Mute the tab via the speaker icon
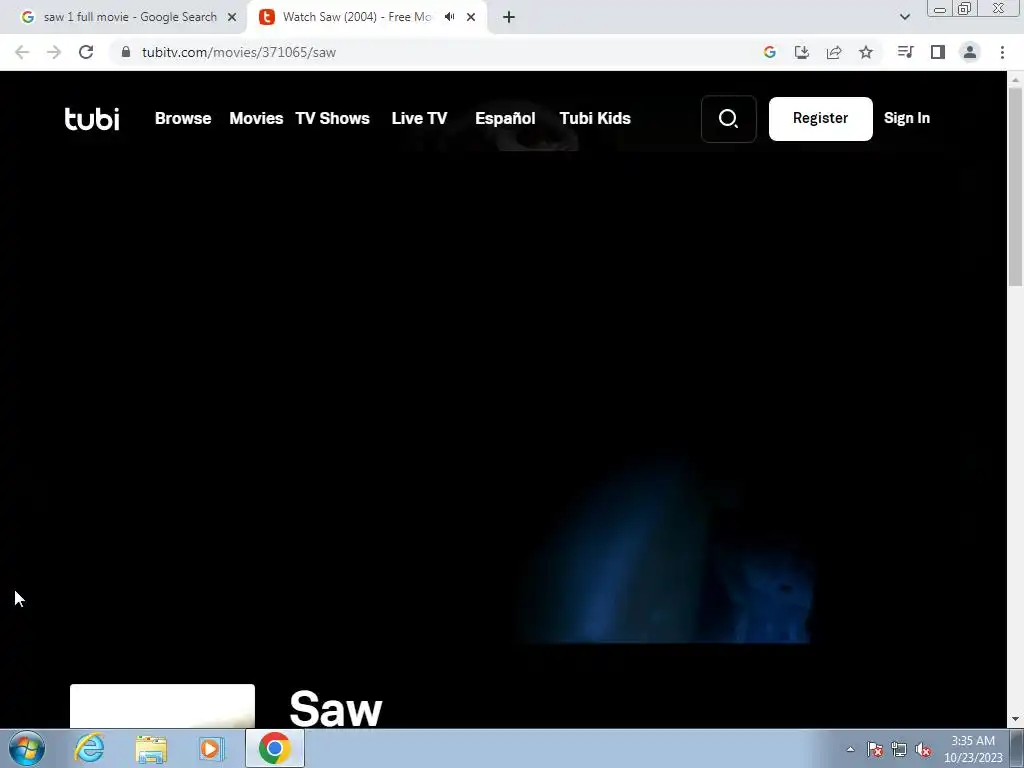The image size is (1024, 768). click(x=449, y=17)
